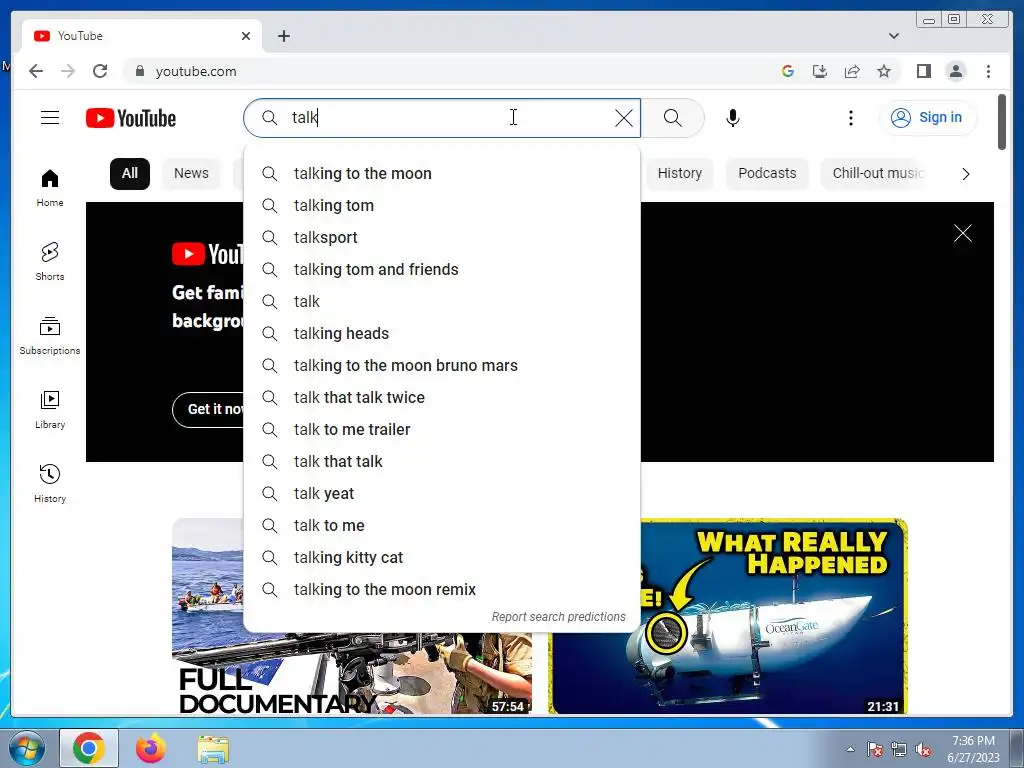Choose 'talking to the moon remix'

point(441,590)
